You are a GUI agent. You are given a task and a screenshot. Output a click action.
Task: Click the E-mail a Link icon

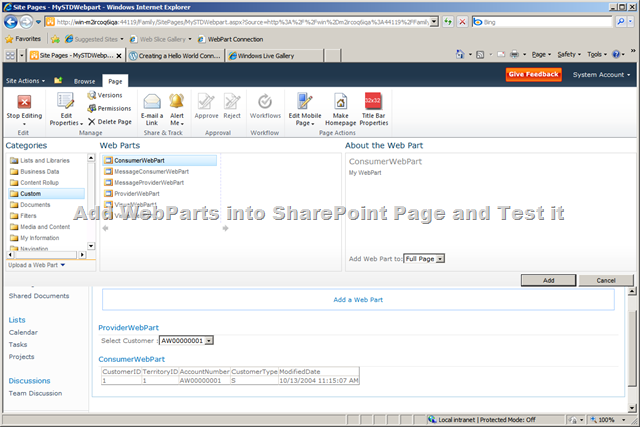[152, 101]
